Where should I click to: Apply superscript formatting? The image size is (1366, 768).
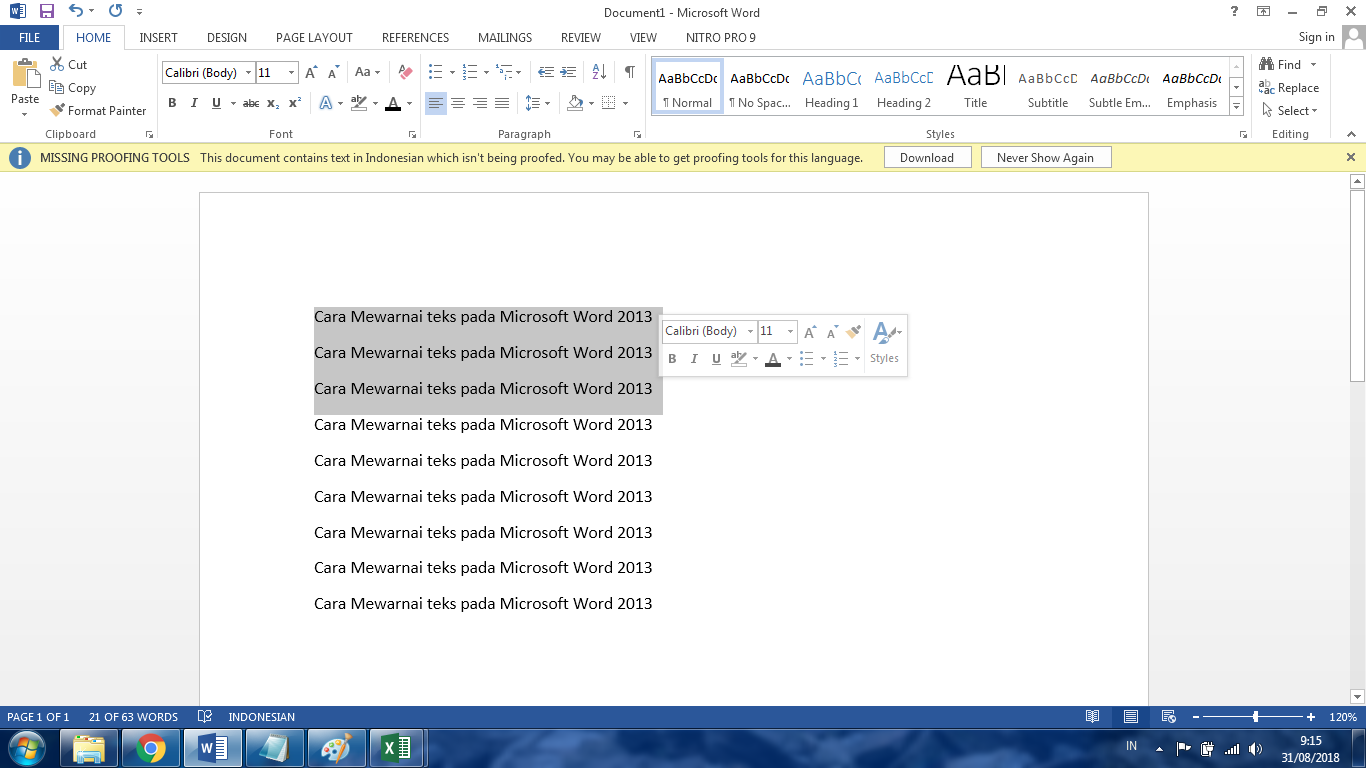coord(295,103)
